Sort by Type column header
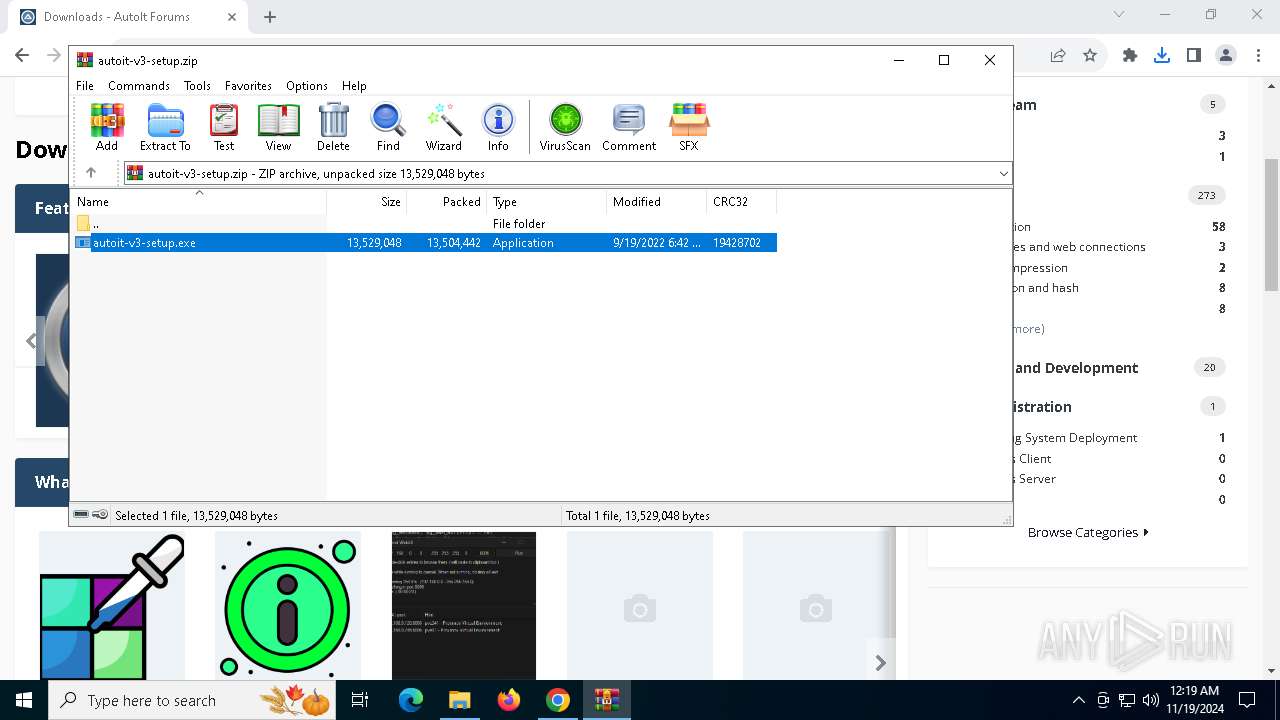Screen dimensions: 1280x720 coord(546,202)
